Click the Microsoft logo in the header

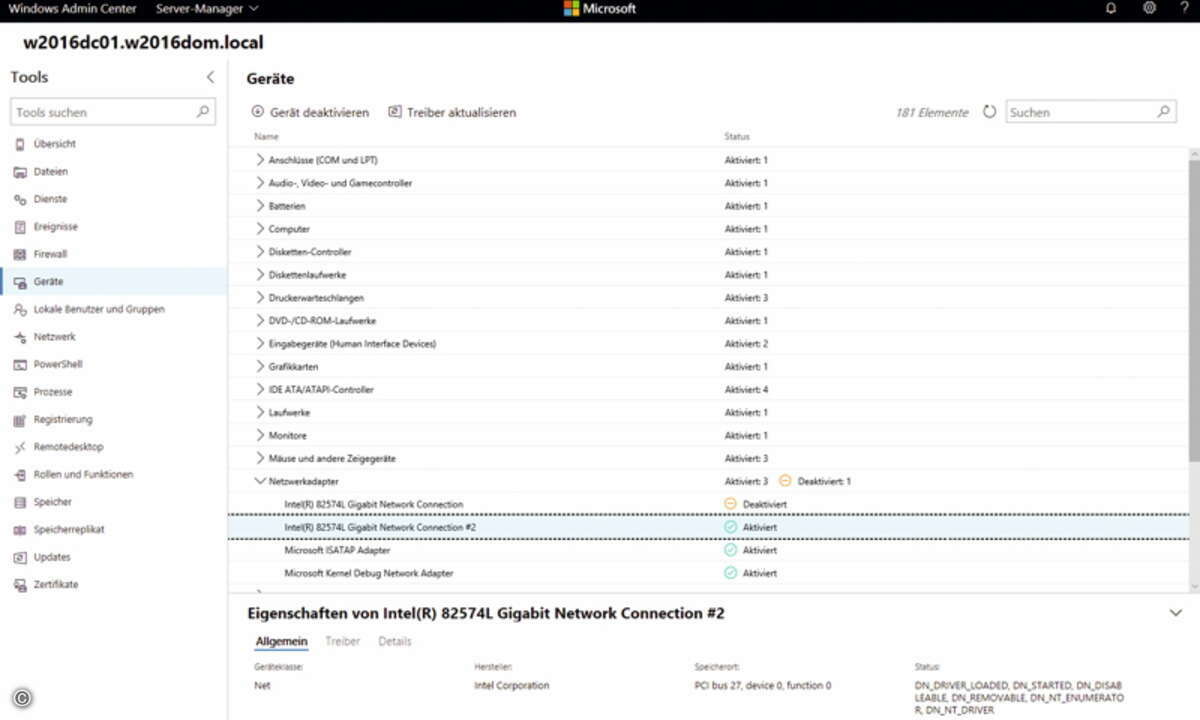click(600, 8)
